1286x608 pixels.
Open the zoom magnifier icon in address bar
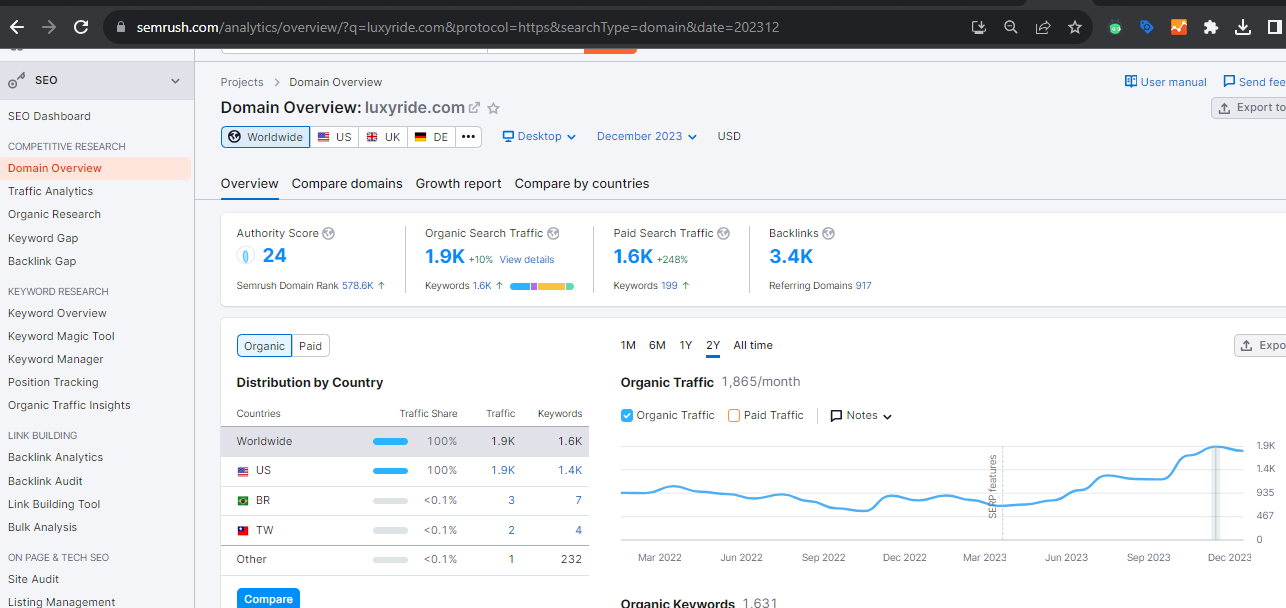coord(1011,27)
